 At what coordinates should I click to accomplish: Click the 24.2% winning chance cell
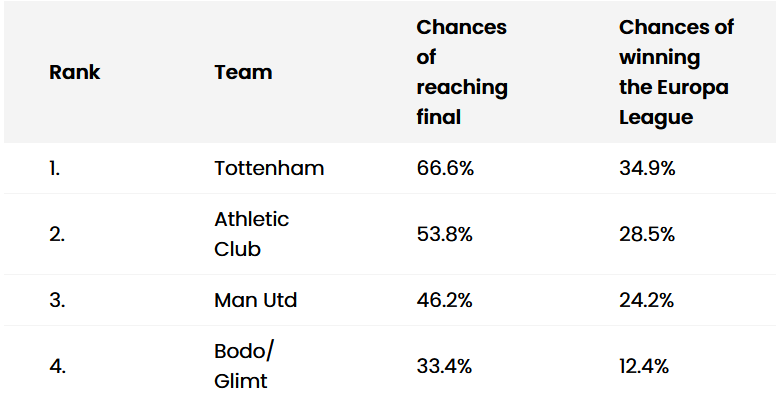tap(646, 301)
